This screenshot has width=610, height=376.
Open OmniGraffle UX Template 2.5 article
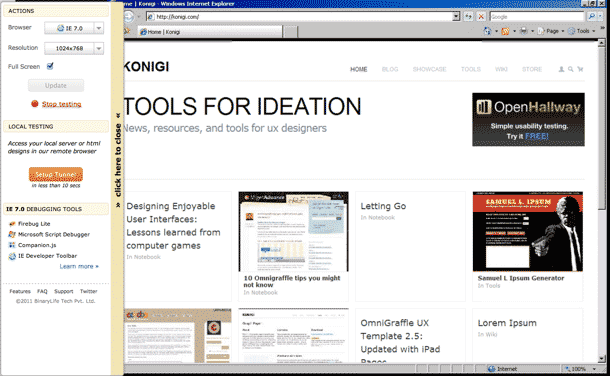[400, 342]
